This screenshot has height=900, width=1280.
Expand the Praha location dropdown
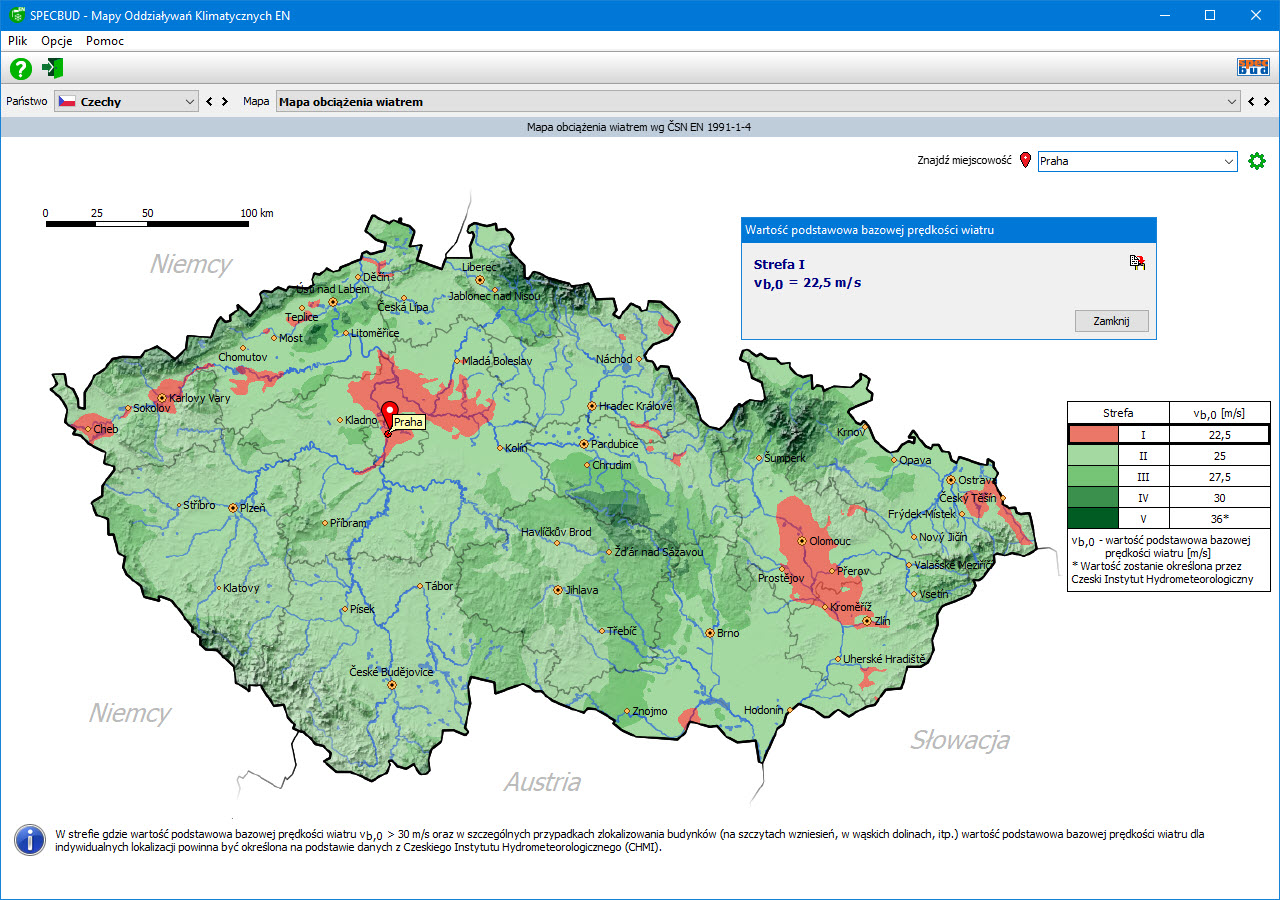(1228, 161)
